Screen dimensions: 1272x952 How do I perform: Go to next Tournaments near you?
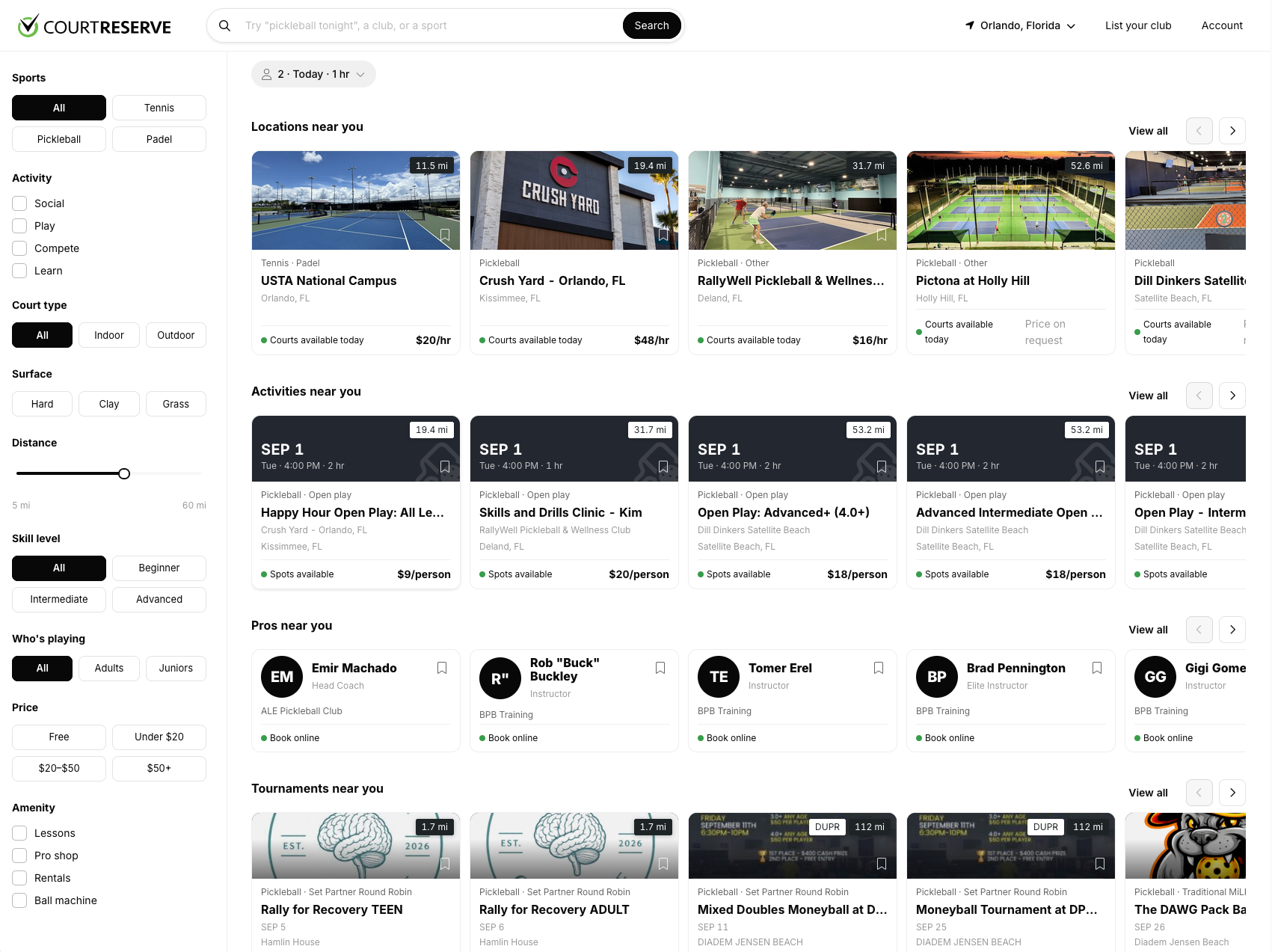pyautogui.click(x=1232, y=793)
